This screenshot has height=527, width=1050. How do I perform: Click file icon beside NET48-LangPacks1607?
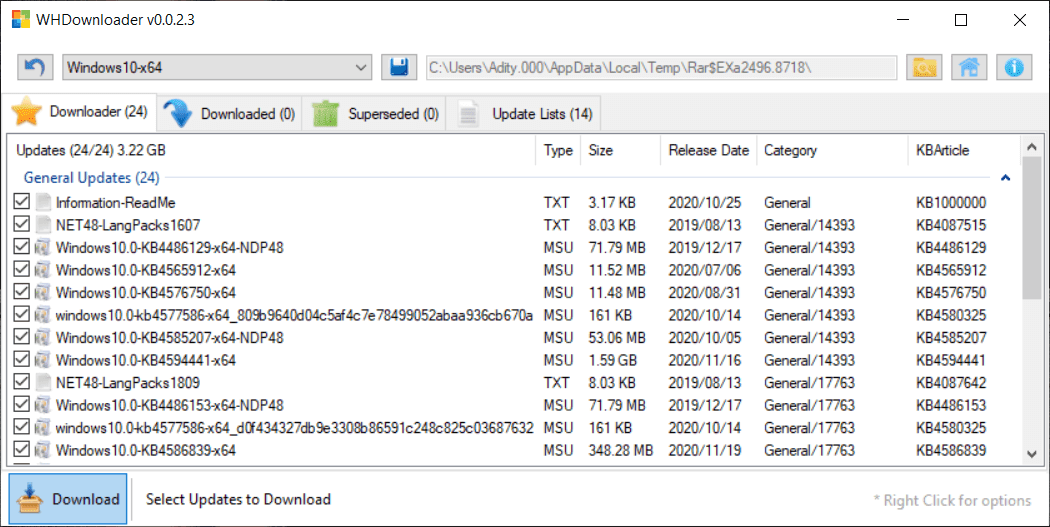click(x=43, y=225)
